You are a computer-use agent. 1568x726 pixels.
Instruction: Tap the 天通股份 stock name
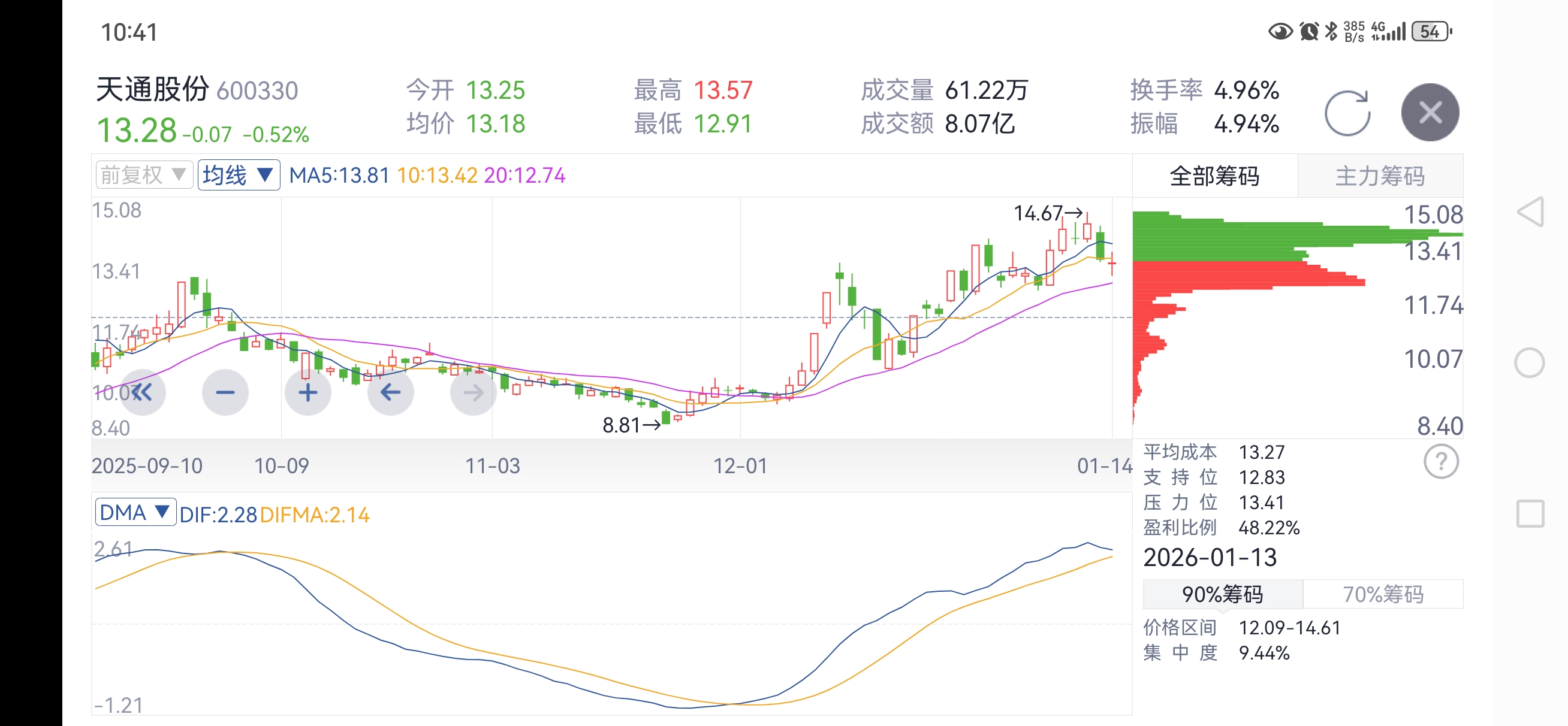point(153,90)
